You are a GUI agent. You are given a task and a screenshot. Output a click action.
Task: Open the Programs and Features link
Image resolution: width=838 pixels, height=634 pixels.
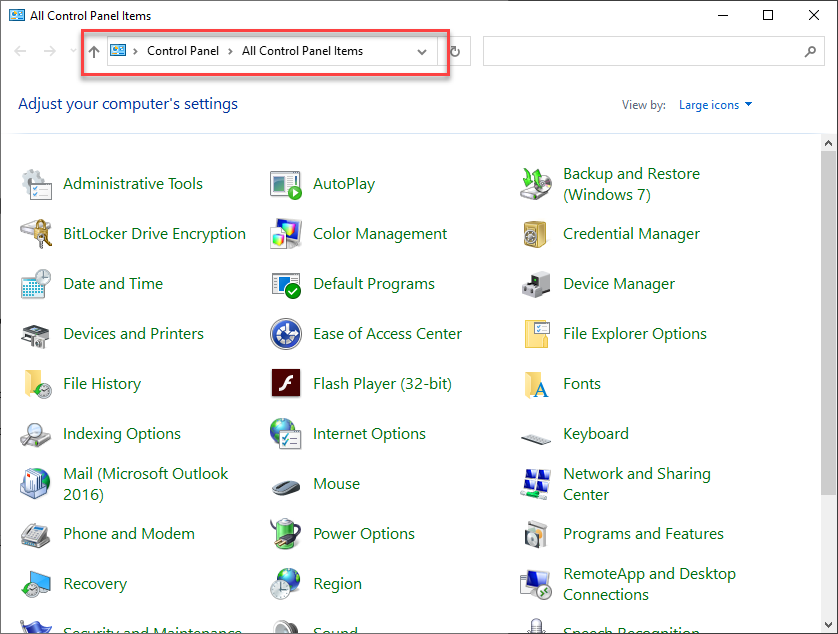(643, 534)
